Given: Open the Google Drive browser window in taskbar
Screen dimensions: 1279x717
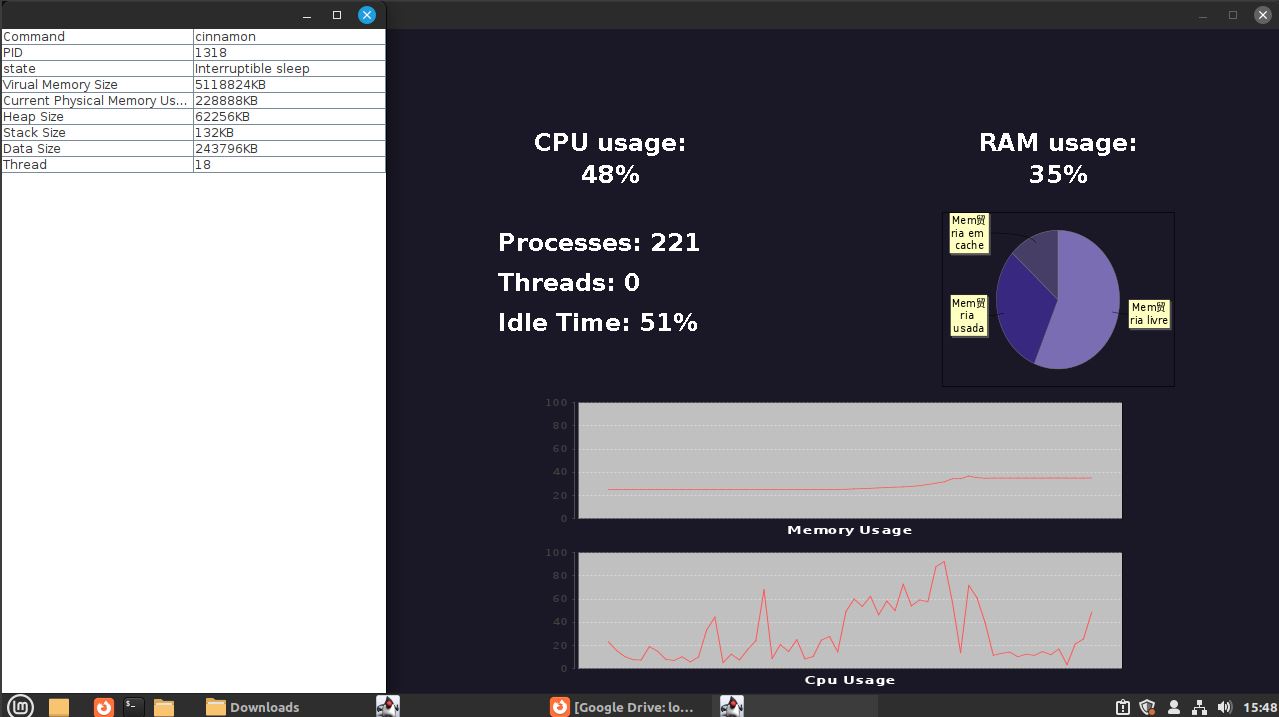Looking at the screenshot, I should click(x=622, y=706).
